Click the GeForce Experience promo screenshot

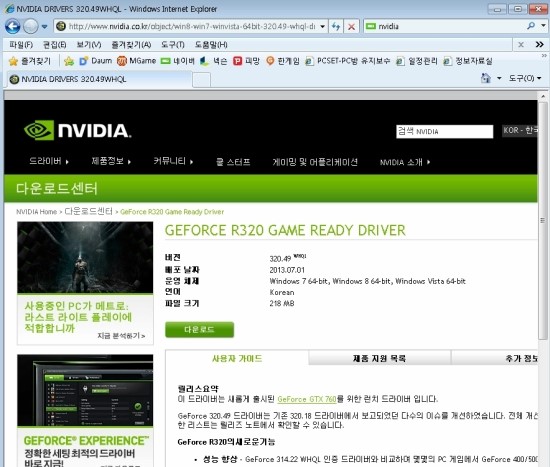pyautogui.click(x=85, y=391)
